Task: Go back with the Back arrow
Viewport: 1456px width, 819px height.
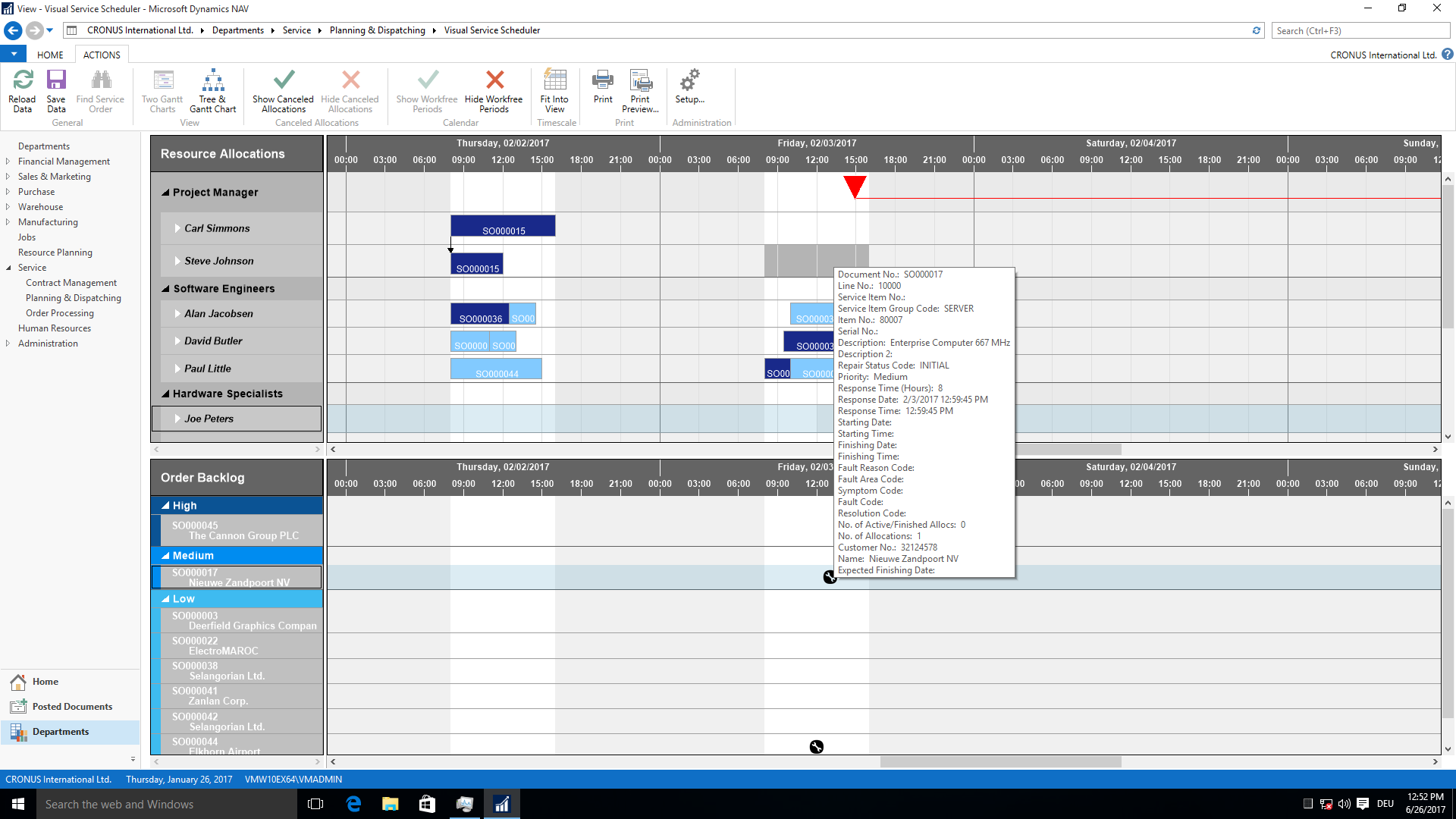Action: coord(13,30)
